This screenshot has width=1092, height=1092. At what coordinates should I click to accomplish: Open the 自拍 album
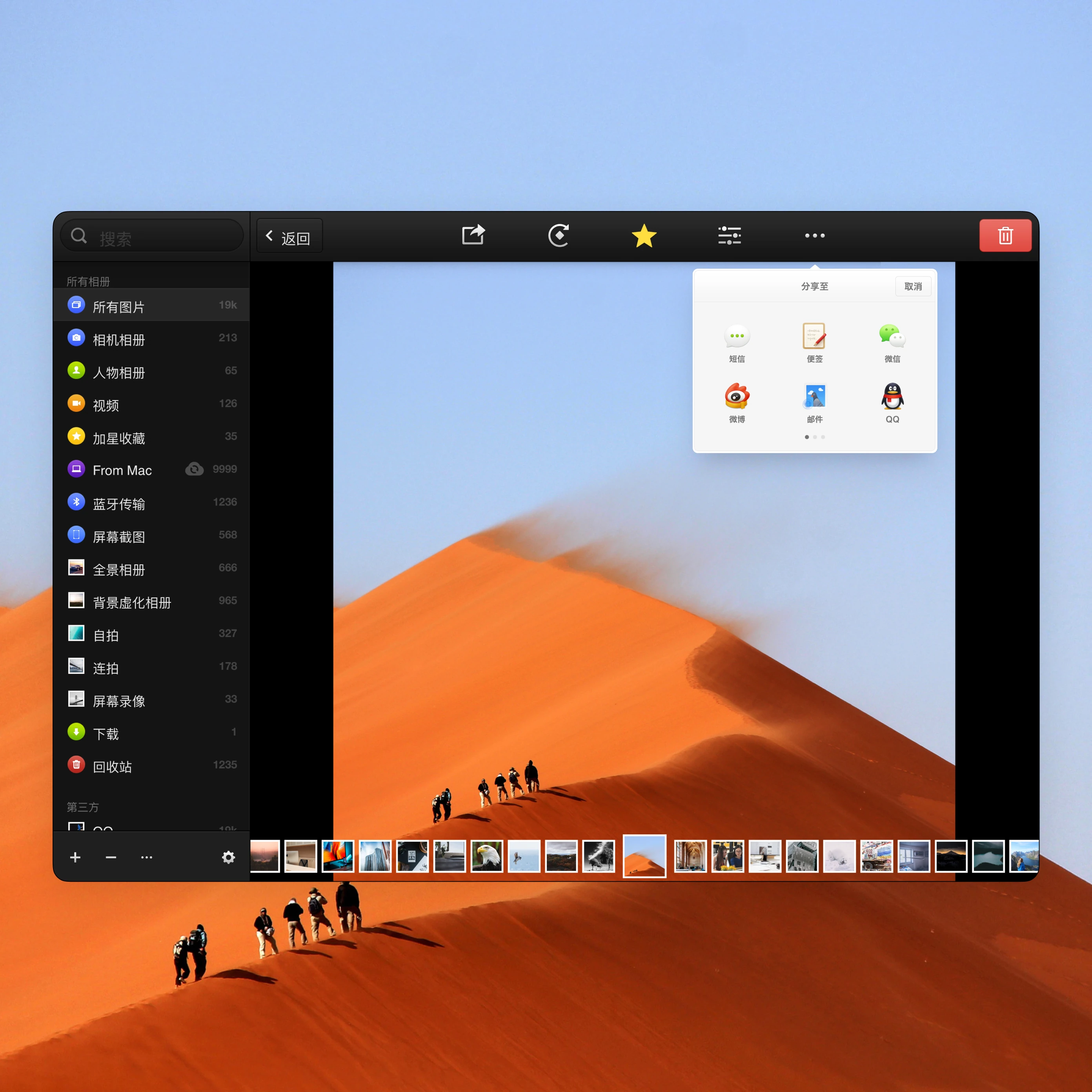[x=151, y=633]
